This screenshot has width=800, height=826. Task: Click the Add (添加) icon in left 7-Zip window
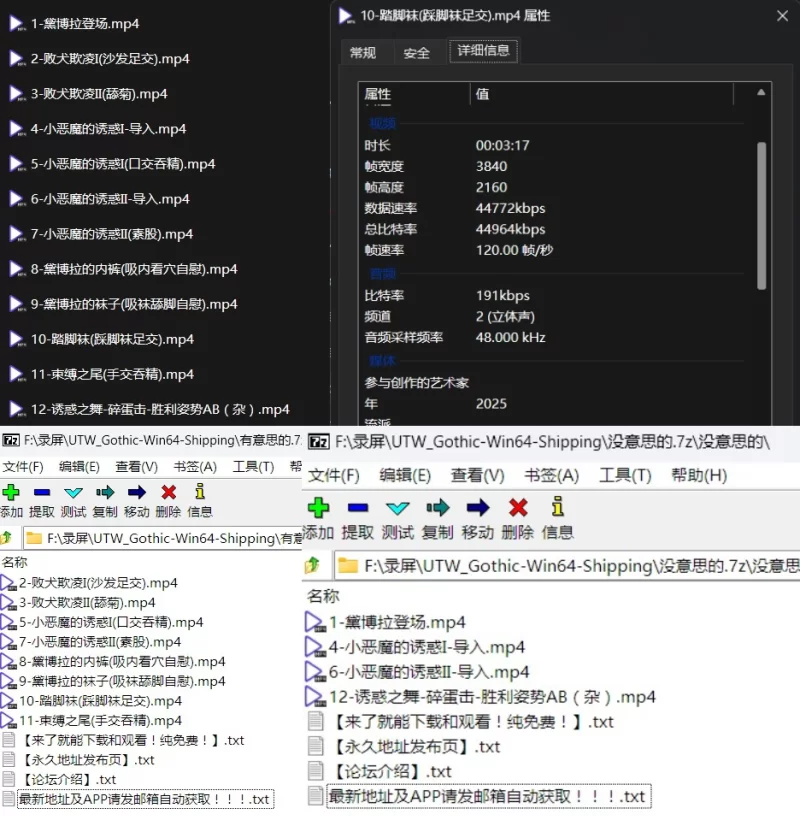(x=11, y=492)
